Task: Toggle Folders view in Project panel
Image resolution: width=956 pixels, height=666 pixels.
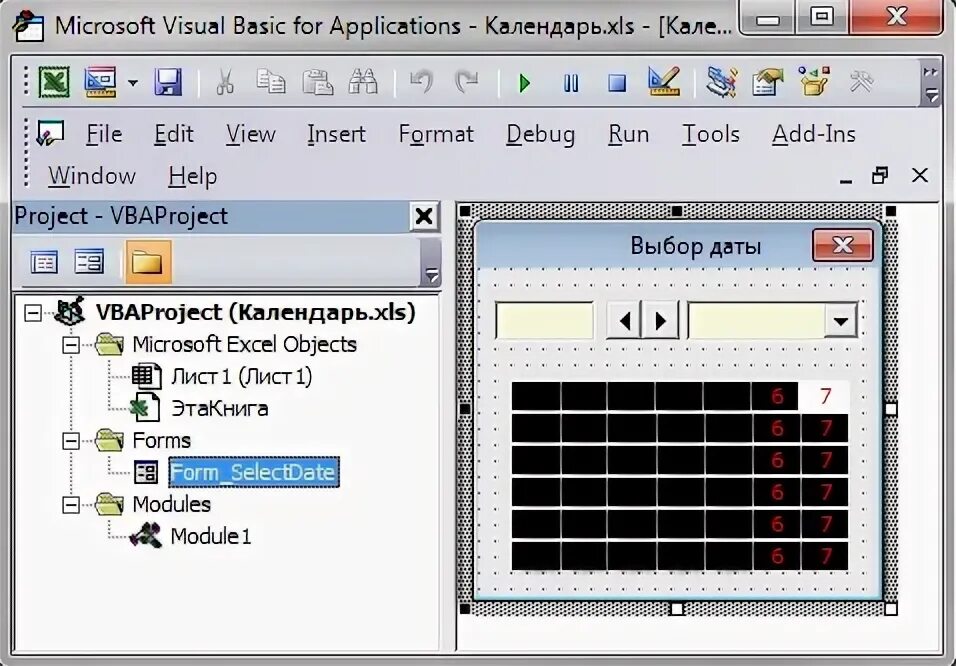Action: [148, 262]
